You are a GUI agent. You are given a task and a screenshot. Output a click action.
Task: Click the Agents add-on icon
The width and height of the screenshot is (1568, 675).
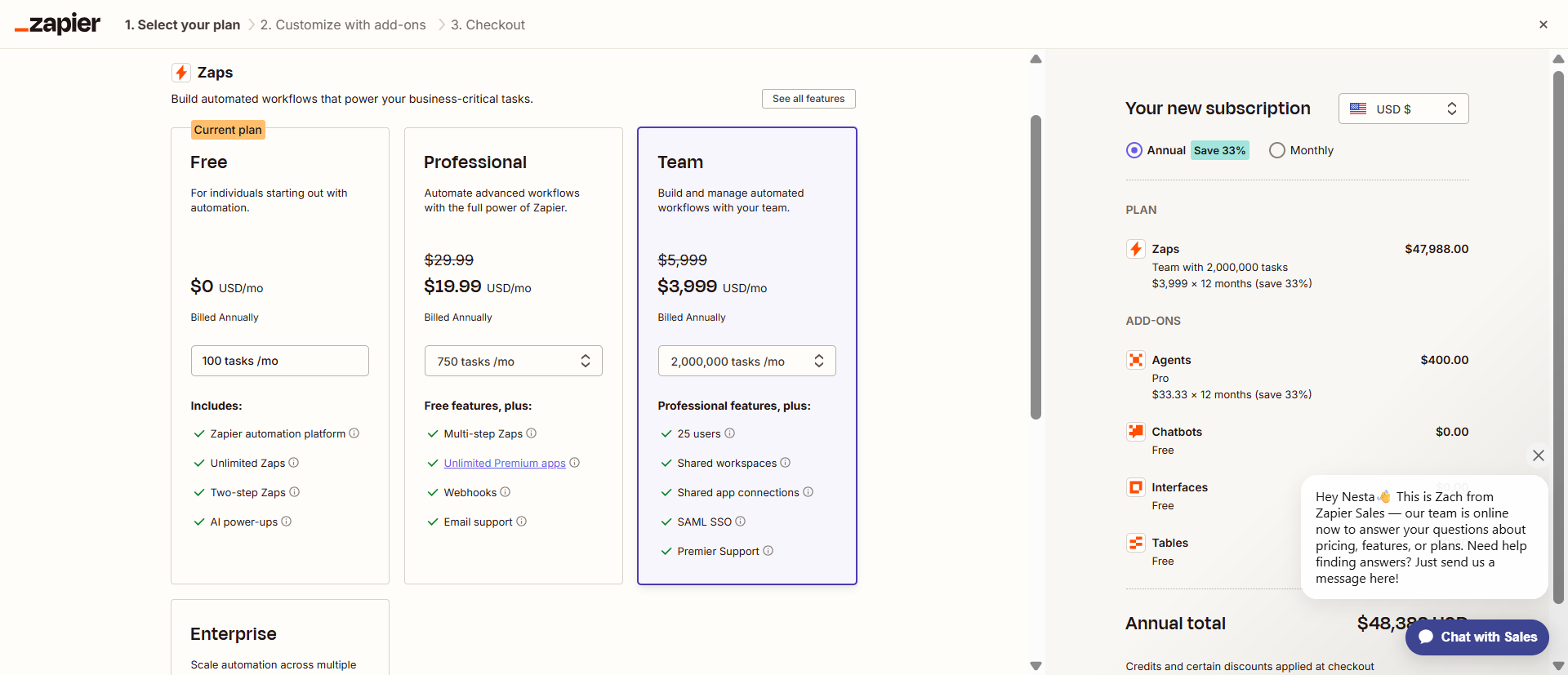point(1135,360)
